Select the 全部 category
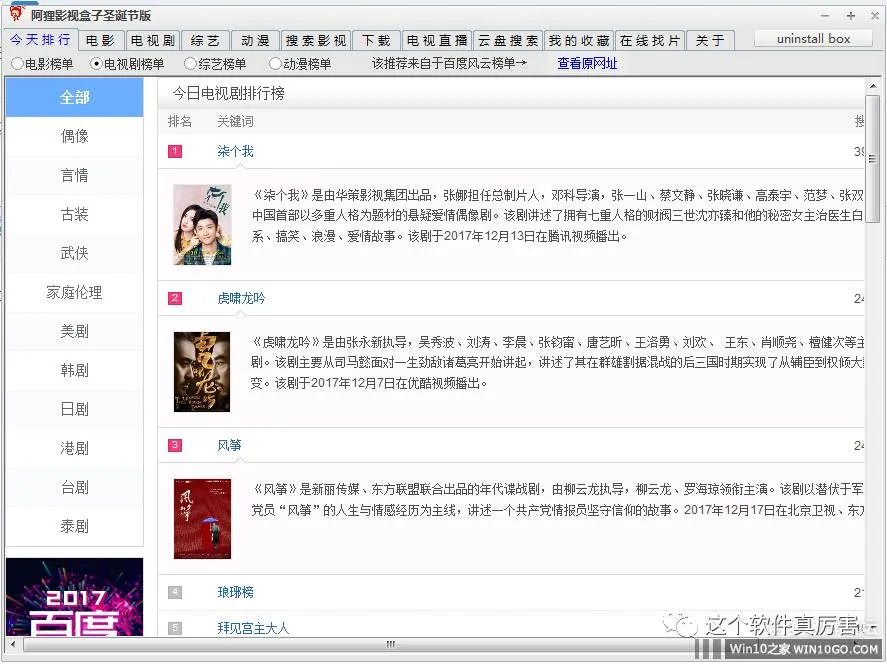Image resolution: width=887 pixels, height=664 pixels. point(75,97)
